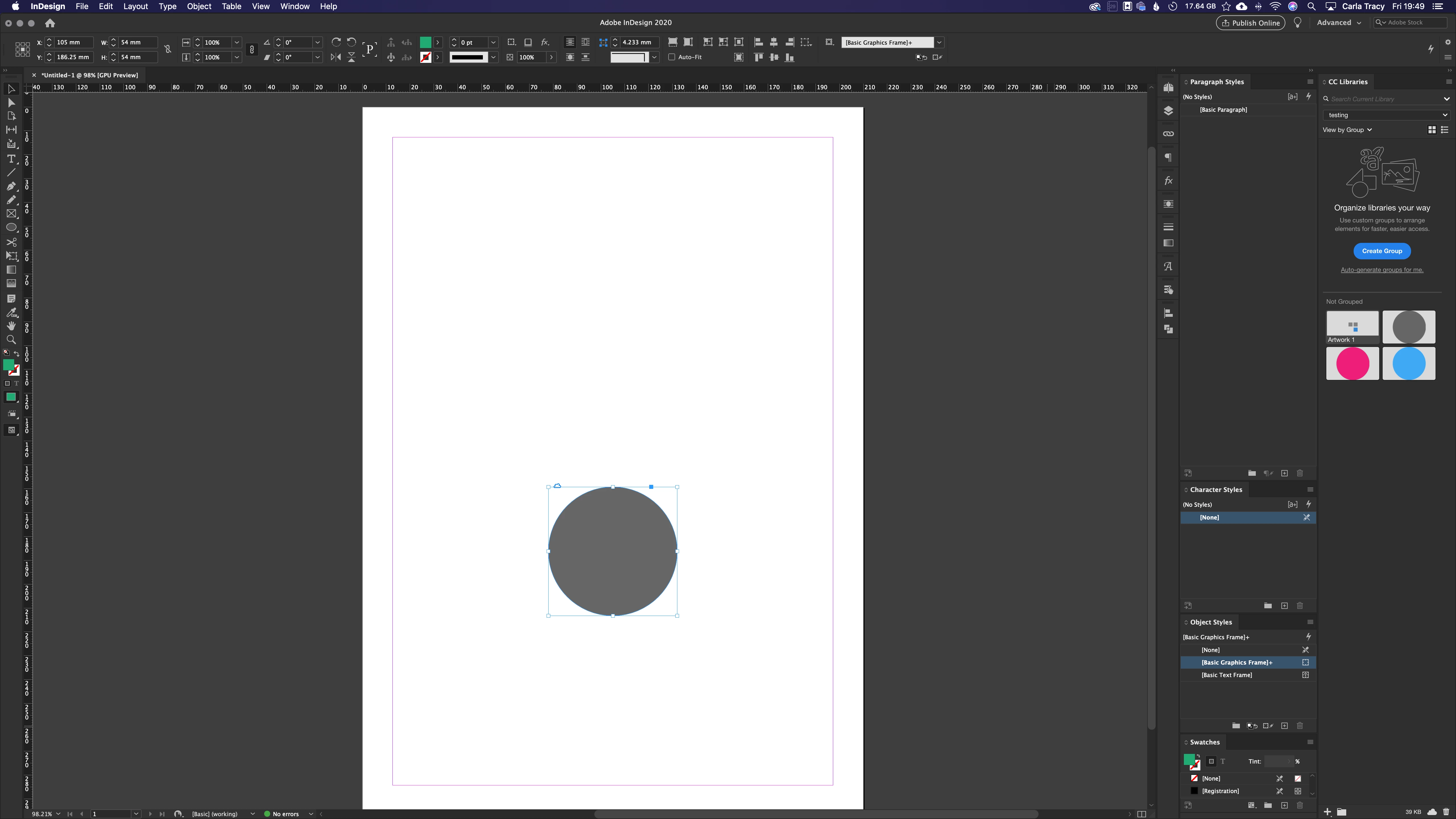This screenshot has width=1456, height=819.
Task: Click the Create Group button
Action: (1382, 251)
